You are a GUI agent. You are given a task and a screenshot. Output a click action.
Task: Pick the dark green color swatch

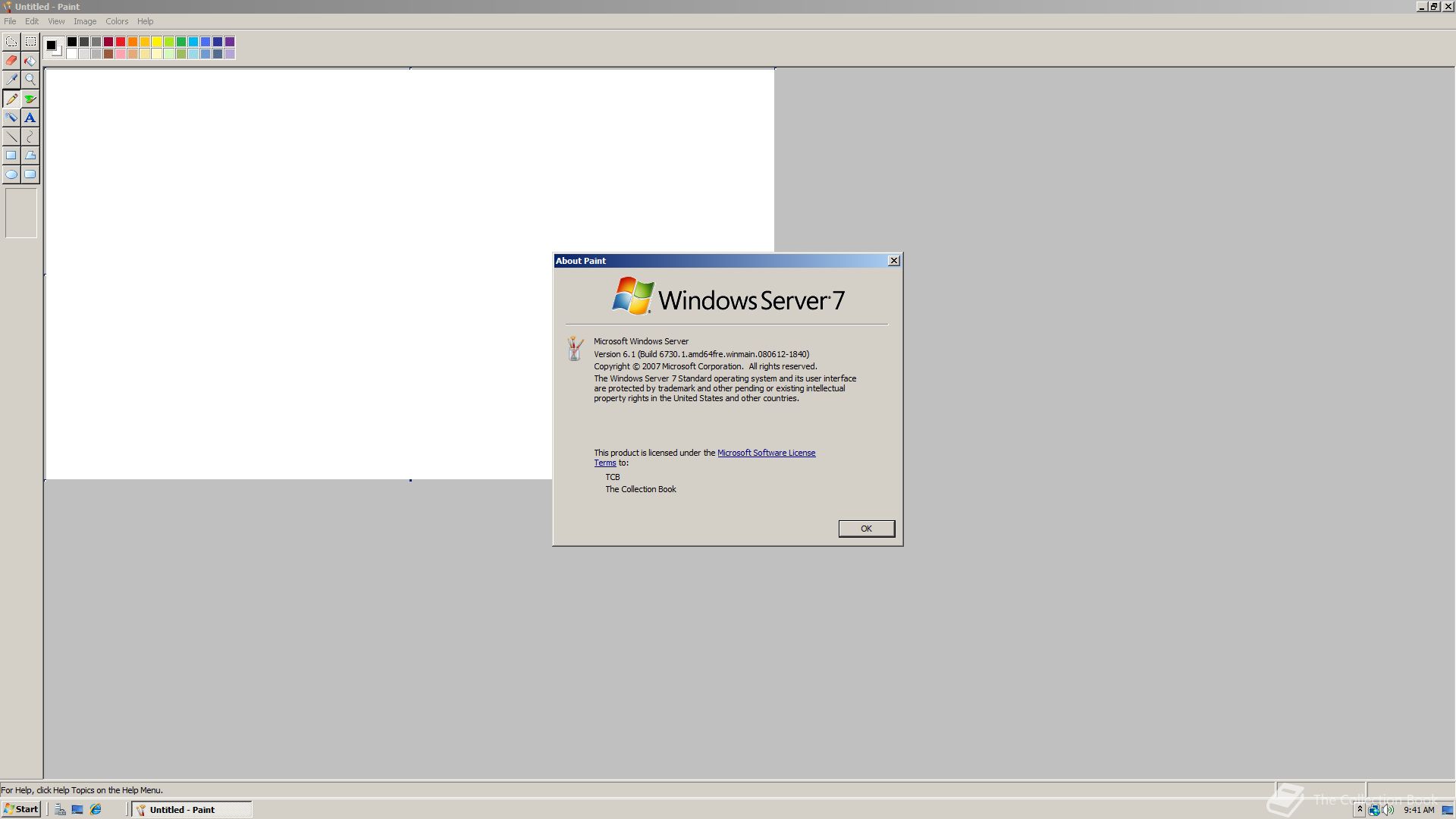tap(181, 42)
